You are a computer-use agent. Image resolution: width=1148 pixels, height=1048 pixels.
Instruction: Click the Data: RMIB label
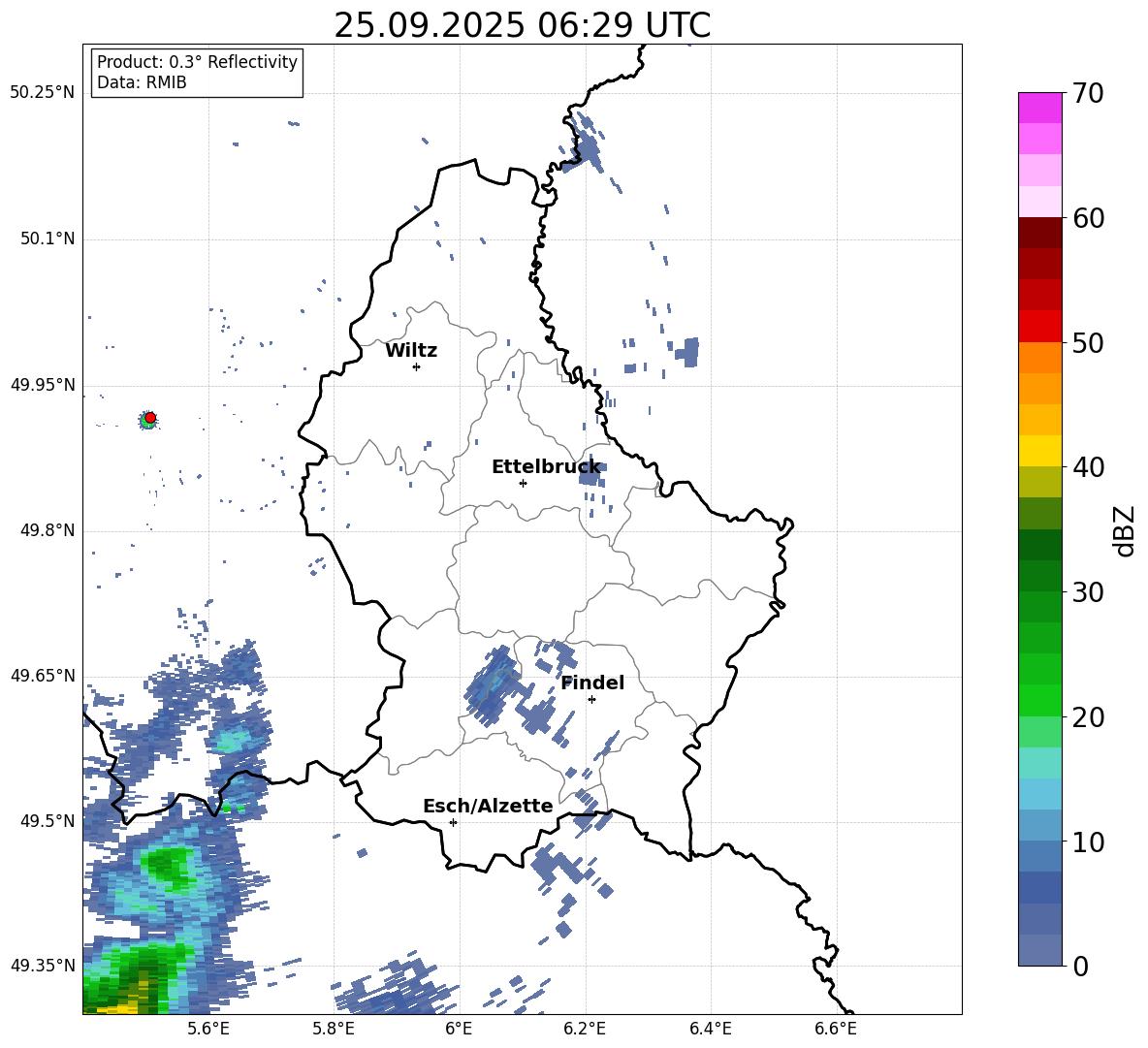142,82
